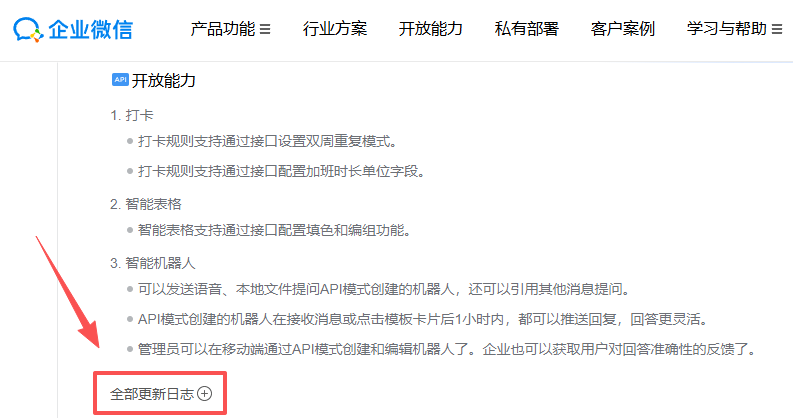The image size is (793, 418).
Task: Expand the 产品功能 dropdown menu
Action: point(230,29)
